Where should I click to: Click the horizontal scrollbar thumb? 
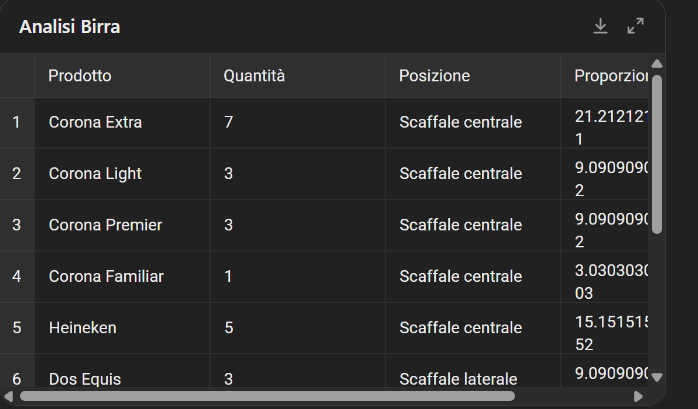tap(265, 396)
